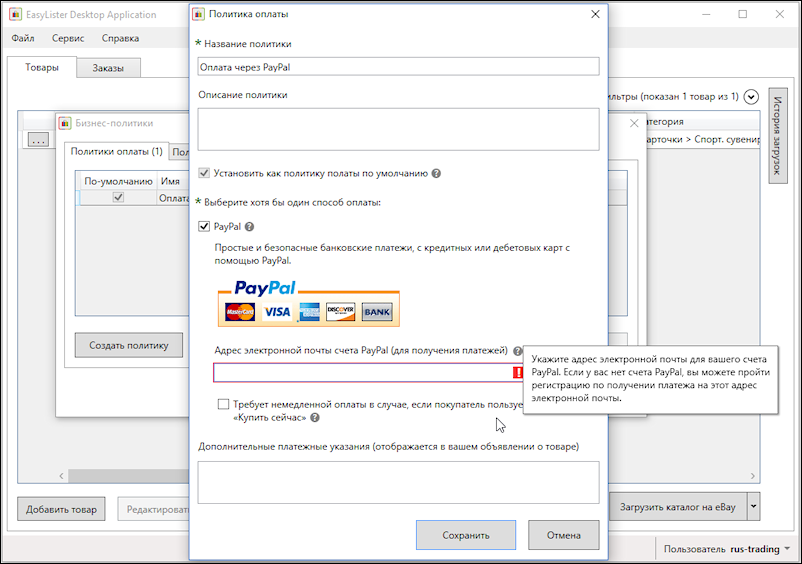The width and height of the screenshot is (802, 564).
Task: Click app icon in Бизнес-политики window title
Action: [x=64, y=123]
